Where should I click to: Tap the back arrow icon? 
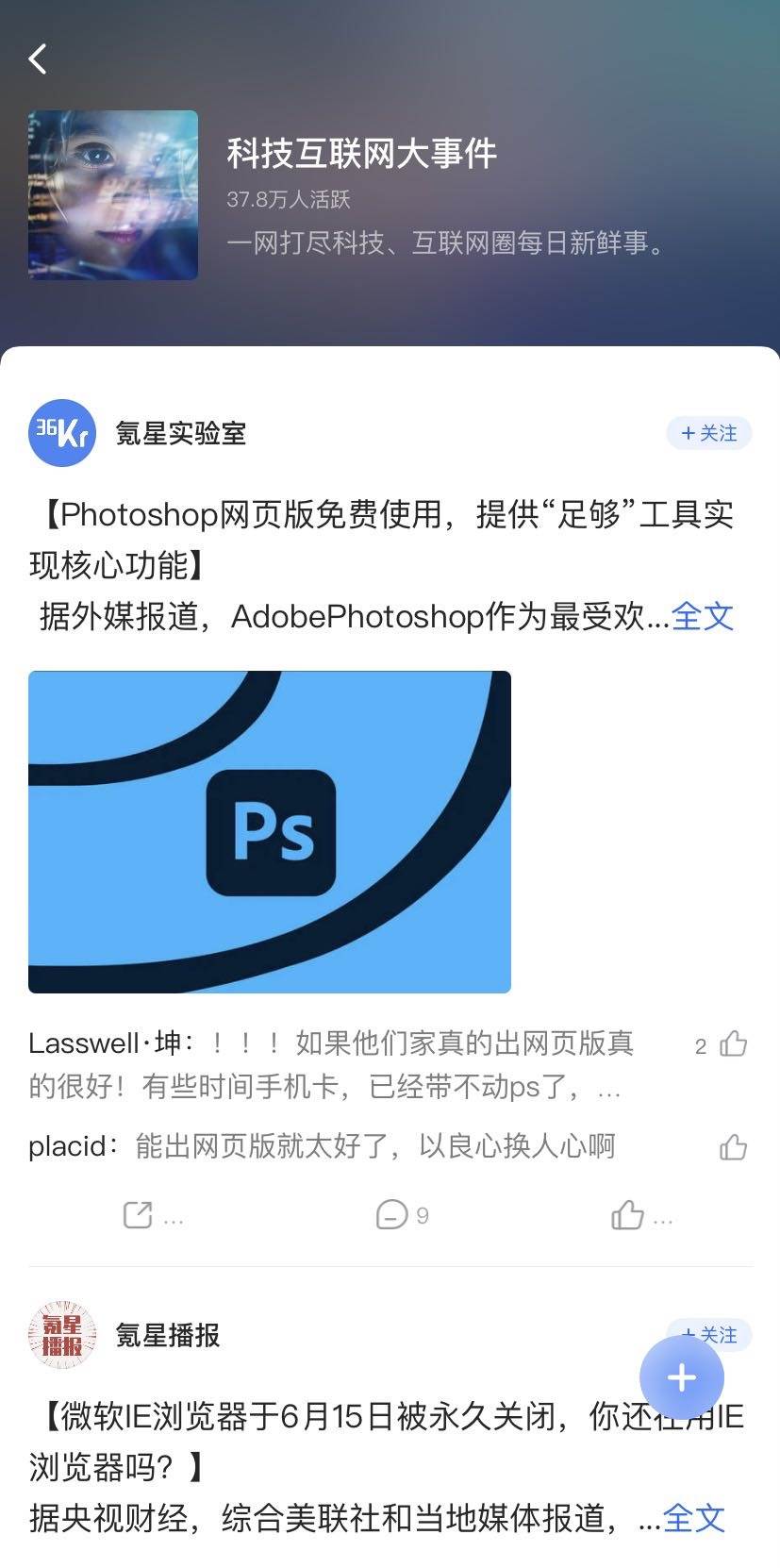point(38,58)
